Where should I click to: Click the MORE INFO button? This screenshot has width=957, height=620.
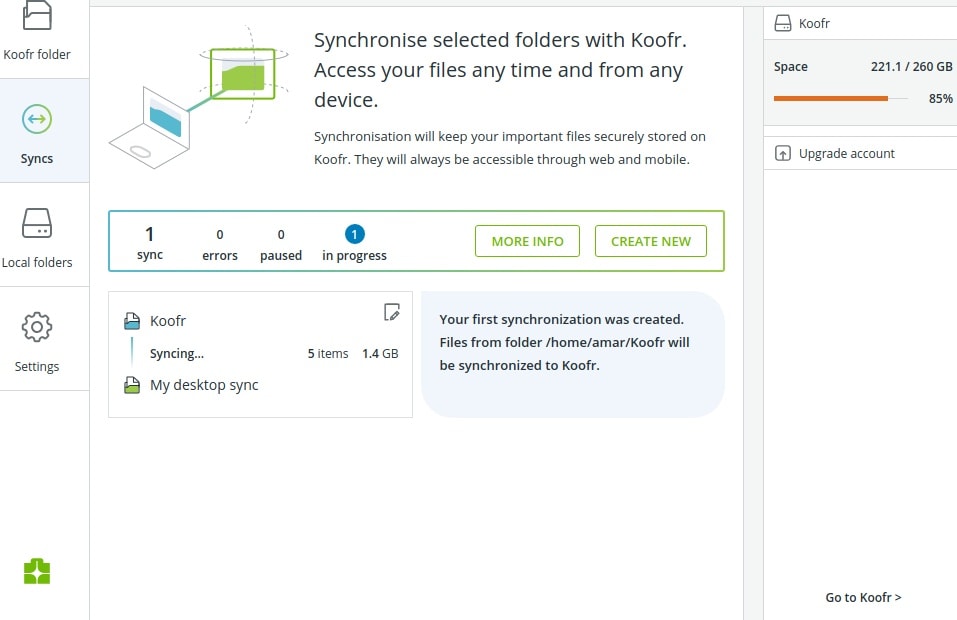click(527, 241)
